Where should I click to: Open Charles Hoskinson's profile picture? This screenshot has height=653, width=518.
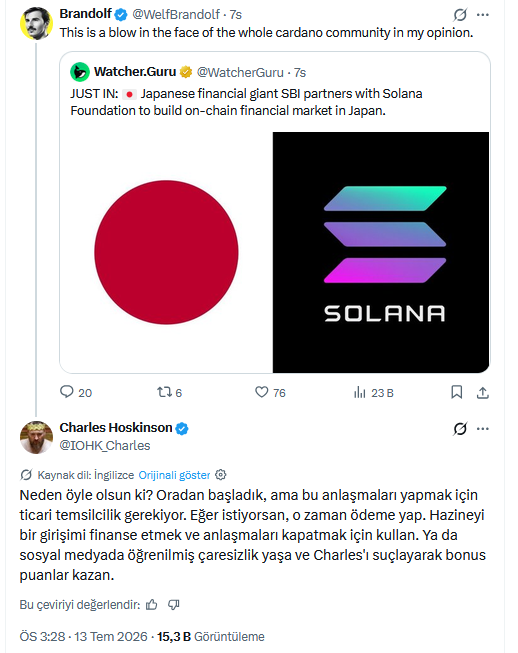(x=36, y=437)
